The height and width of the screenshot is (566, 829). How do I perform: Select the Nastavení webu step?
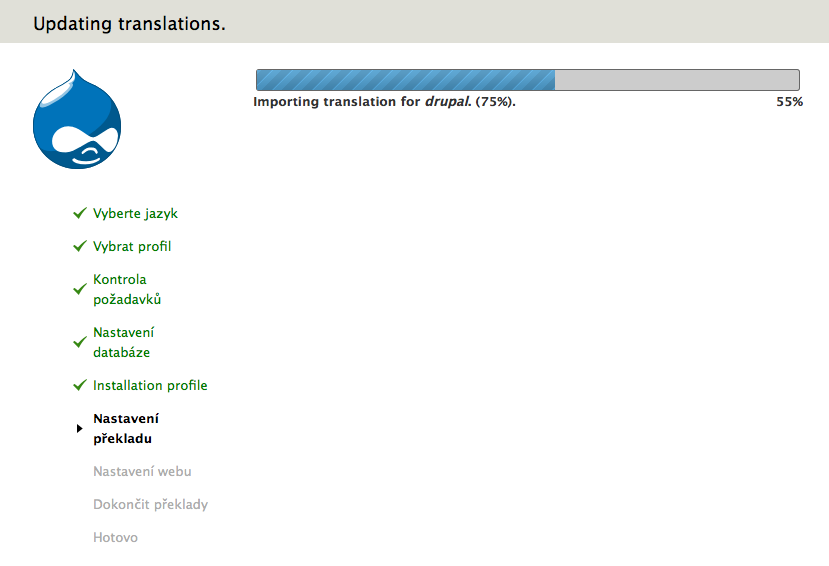click(x=142, y=471)
